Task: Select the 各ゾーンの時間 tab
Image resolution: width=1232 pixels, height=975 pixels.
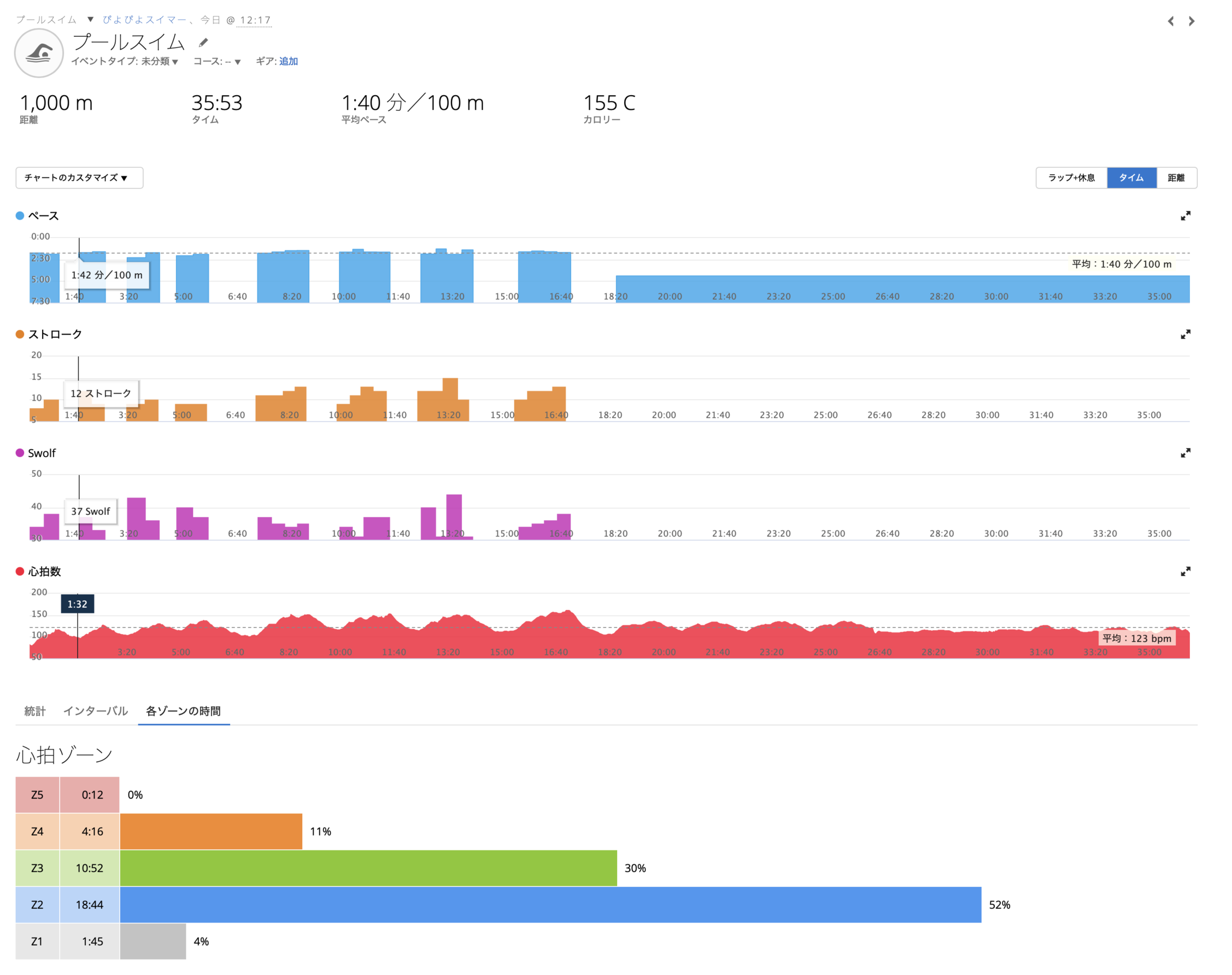Action: tap(183, 711)
